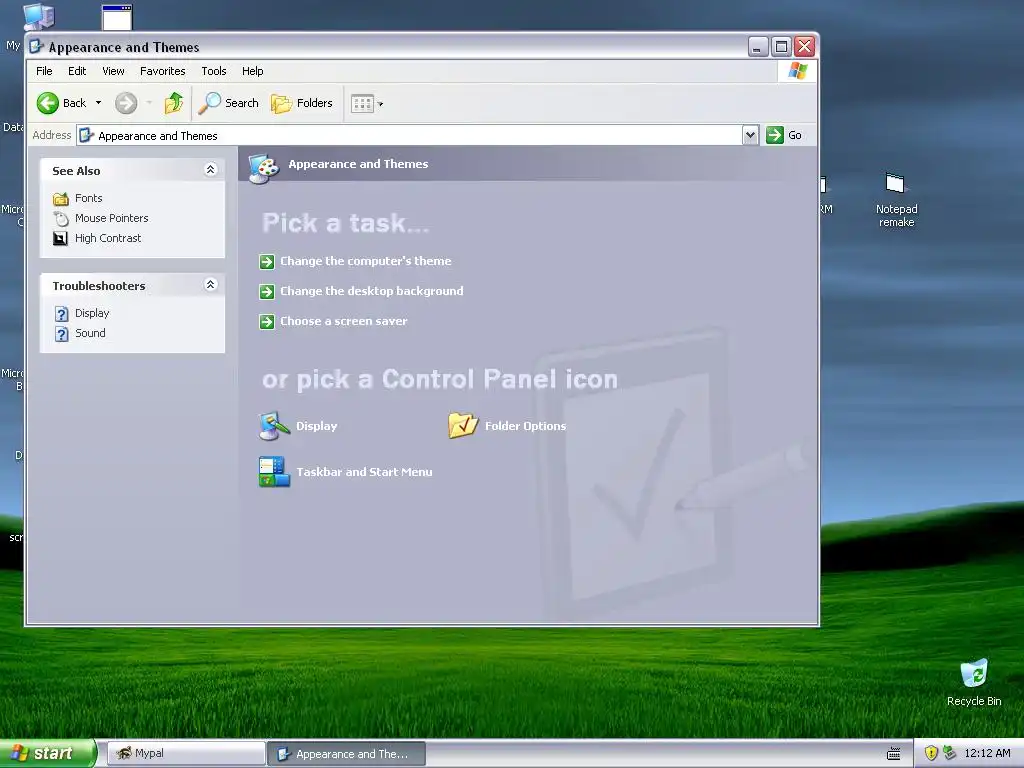Expand the Address bar dropdown
The image size is (1024, 768).
click(x=750, y=135)
